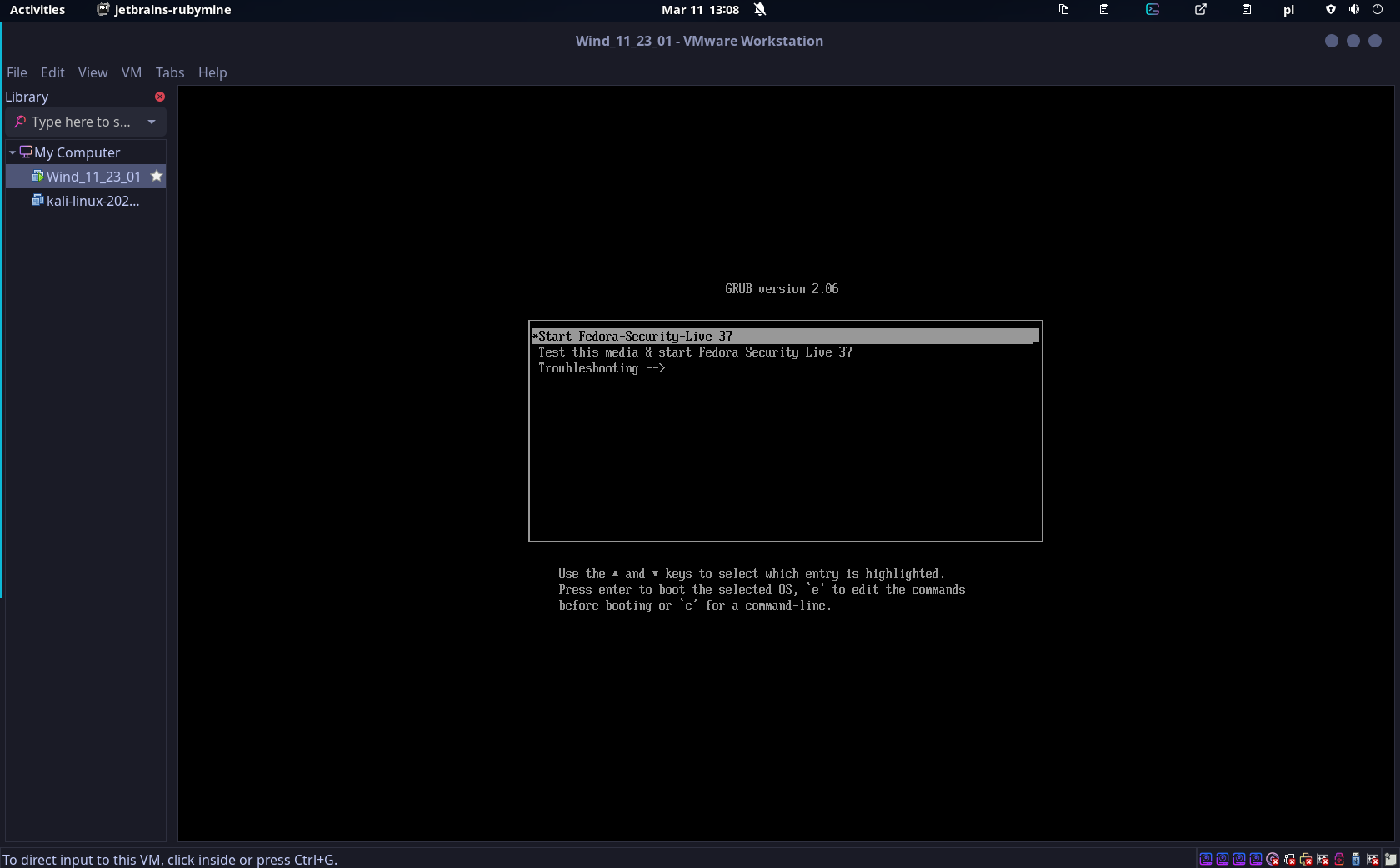
Task: Open the Tabs menu
Action: click(x=170, y=72)
